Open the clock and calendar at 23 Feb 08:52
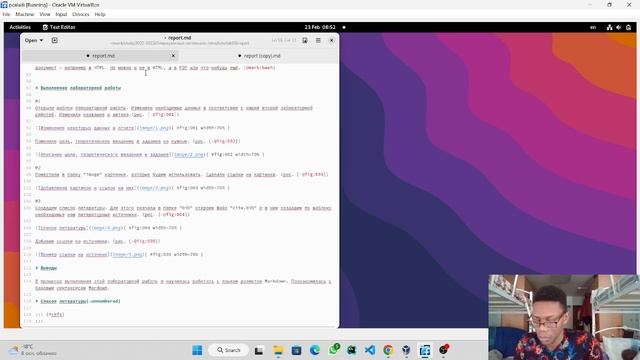Screen dimensions: 640x360 coord(320,27)
